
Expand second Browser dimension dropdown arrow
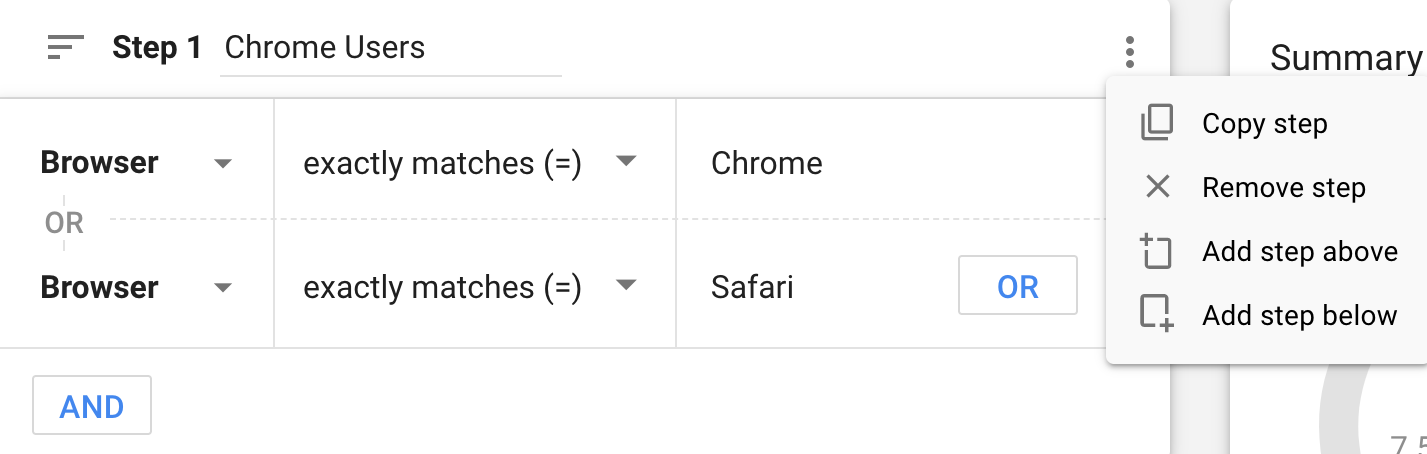(223, 288)
